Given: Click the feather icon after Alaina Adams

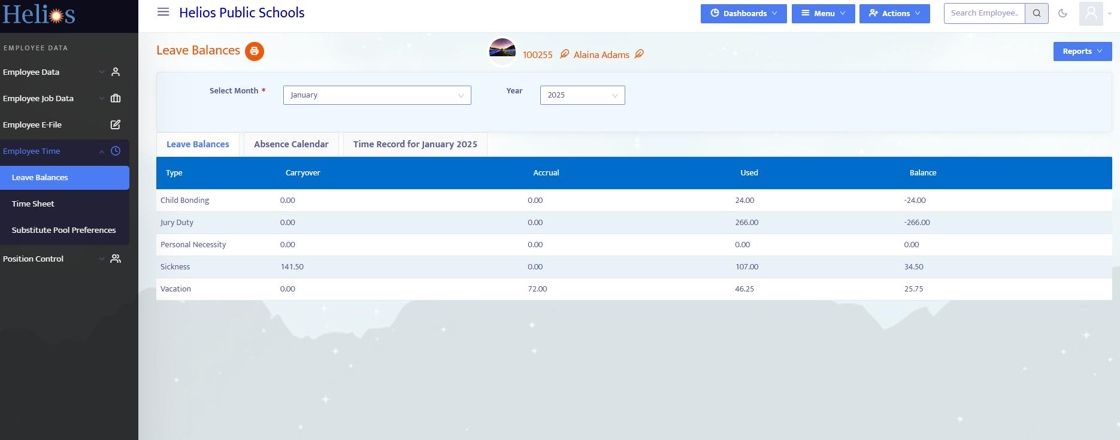Looking at the screenshot, I should pyautogui.click(x=639, y=54).
